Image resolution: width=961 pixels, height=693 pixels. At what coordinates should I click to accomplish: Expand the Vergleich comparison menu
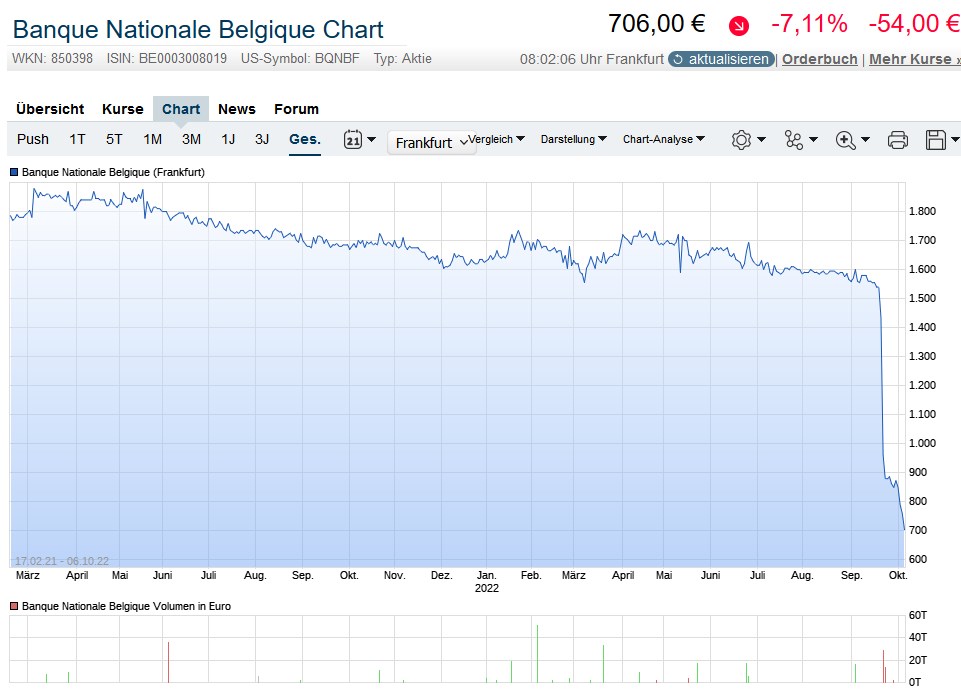pos(497,139)
